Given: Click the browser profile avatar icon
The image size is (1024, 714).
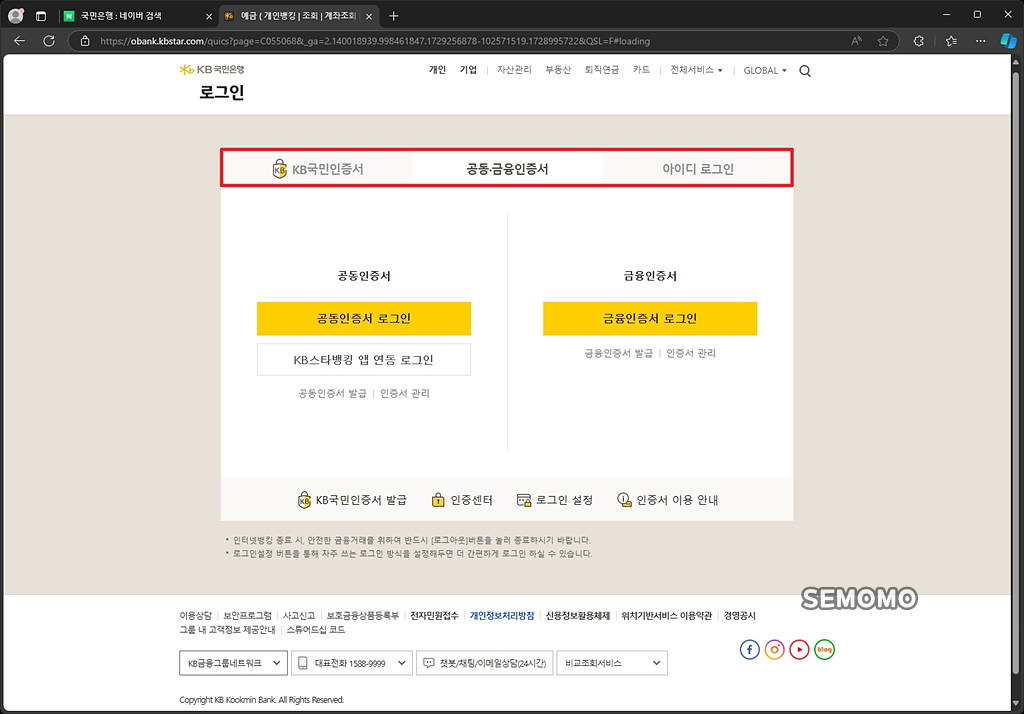Looking at the screenshot, I should tap(16, 16).
